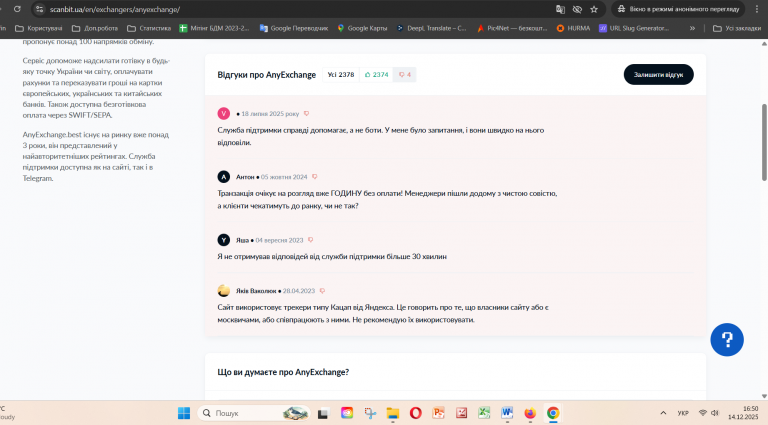Click the translate page icon
The image size is (768, 425).
pyautogui.click(x=560, y=9)
